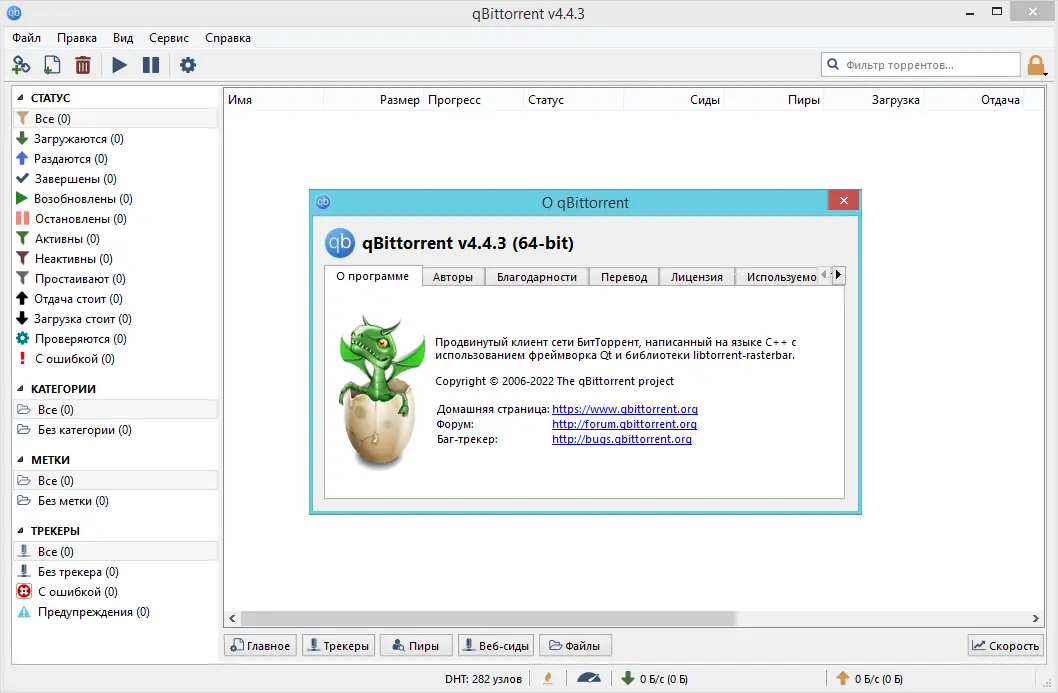Select the Простаивают (0) status filter
The image size is (1058, 693).
point(115,279)
